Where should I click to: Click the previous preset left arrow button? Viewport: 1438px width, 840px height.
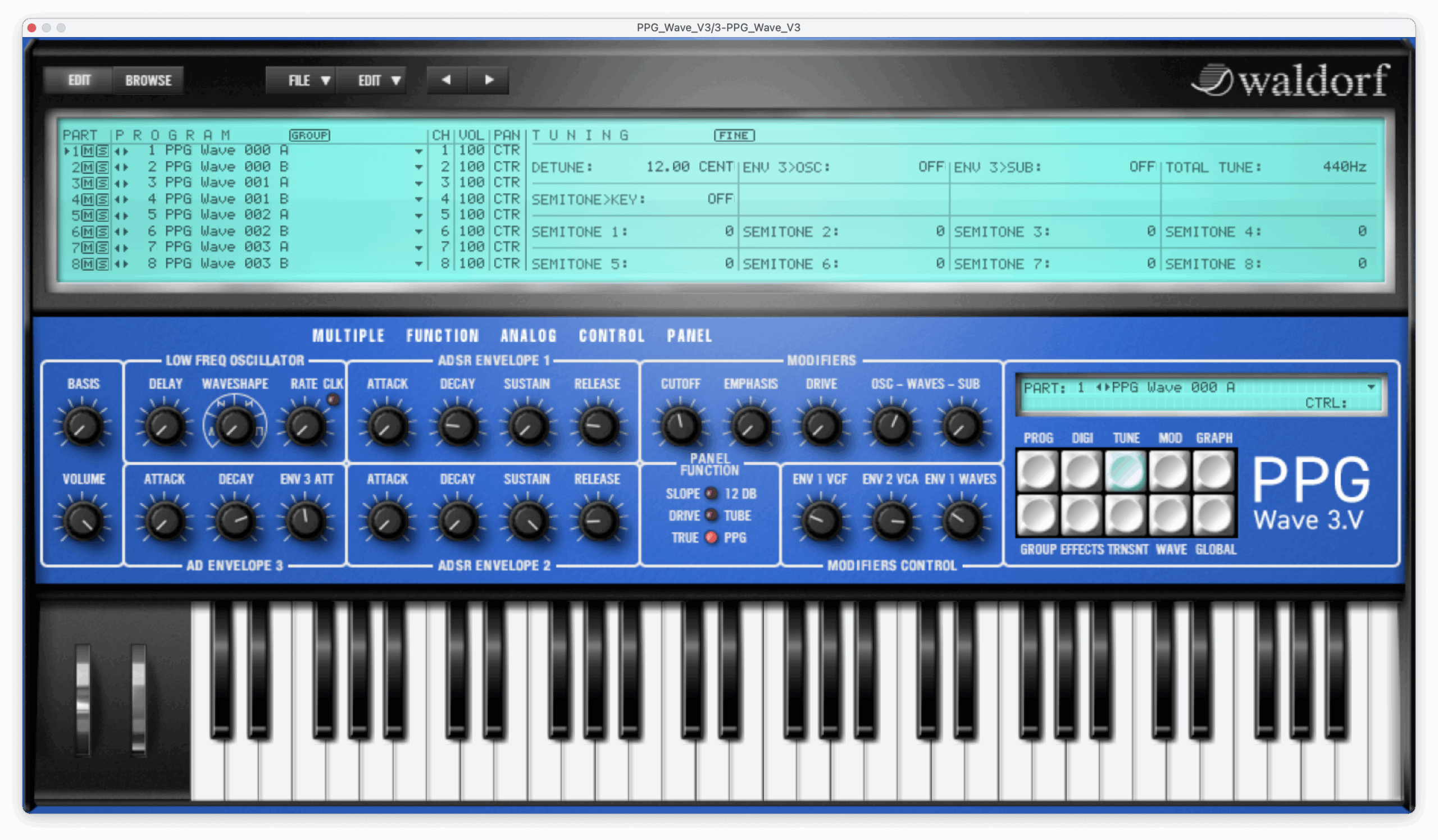click(447, 80)
